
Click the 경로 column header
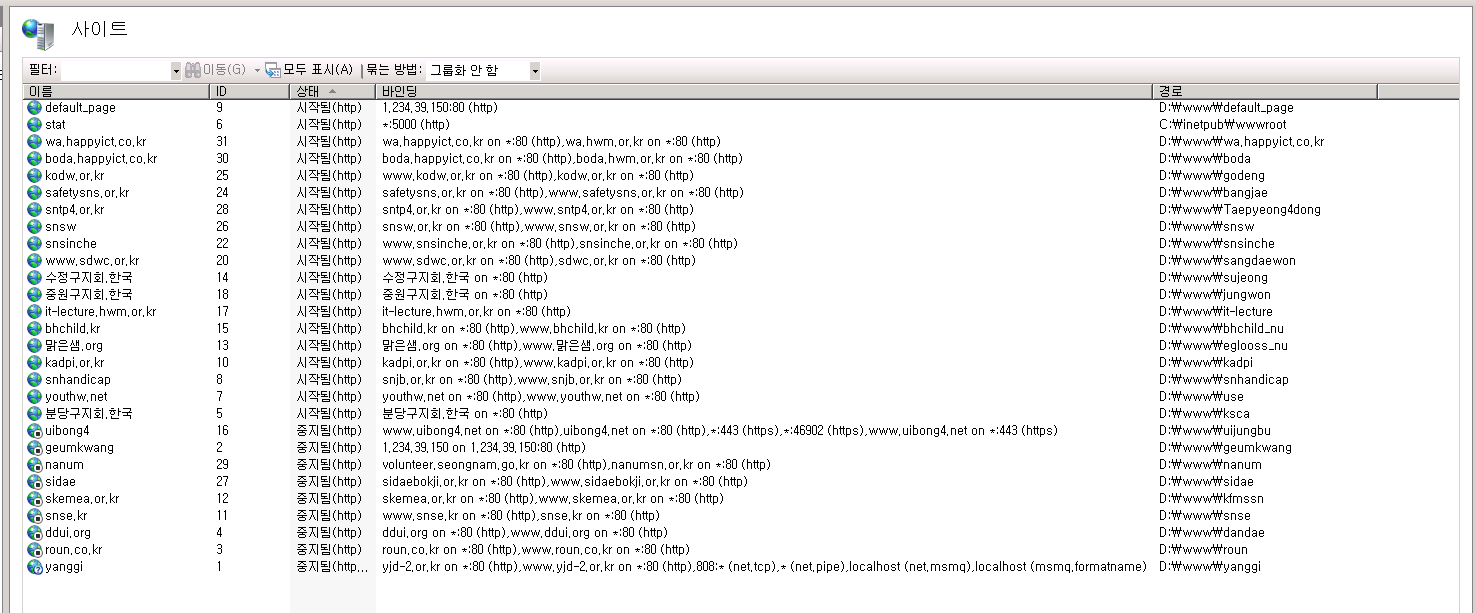pos(1265,91)
